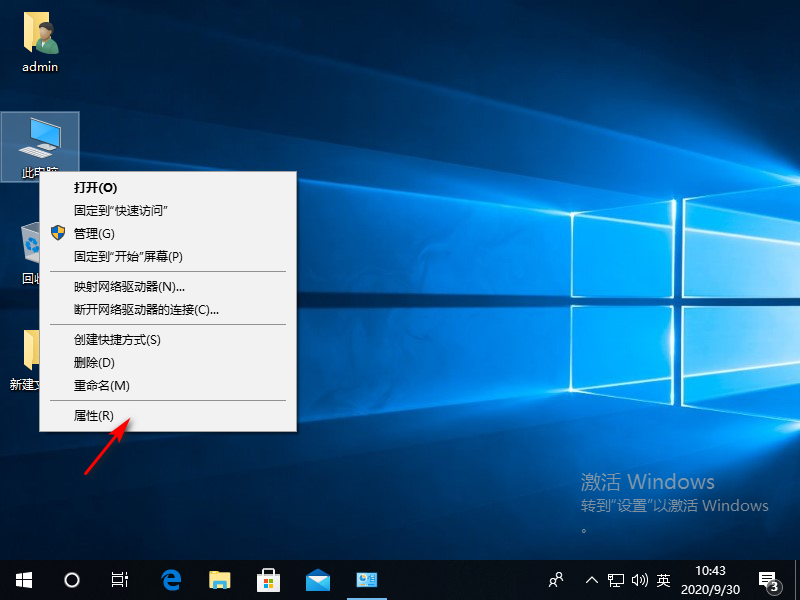
Task: Open Microsoft Edge from the taskbar
Action: pos(170,580)
